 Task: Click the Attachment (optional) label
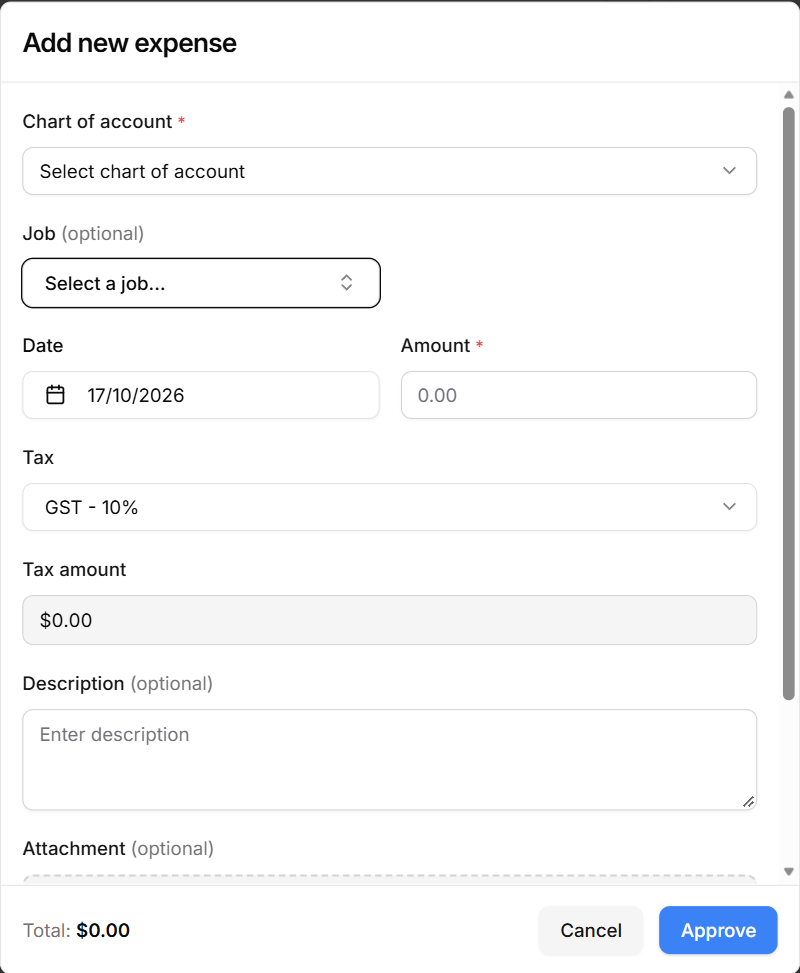tap(118, 848)
